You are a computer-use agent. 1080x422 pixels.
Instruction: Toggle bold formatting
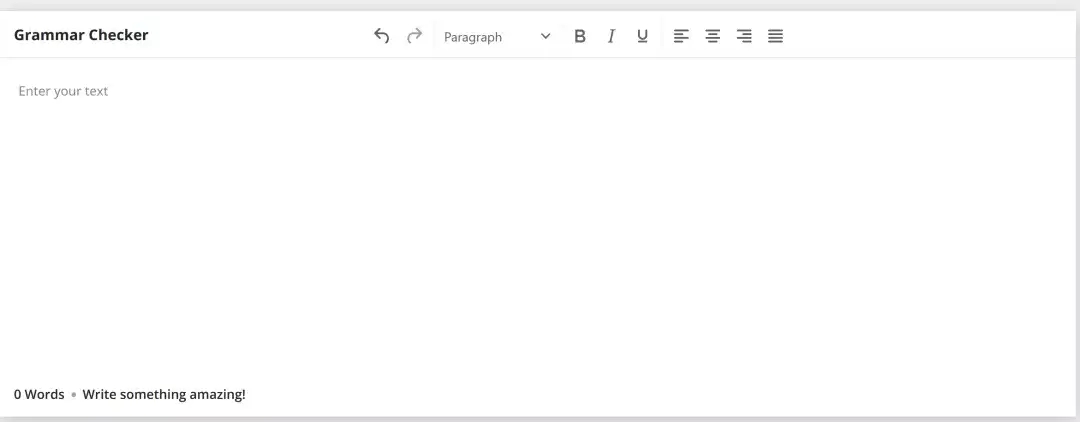click(x=579, y=36)
